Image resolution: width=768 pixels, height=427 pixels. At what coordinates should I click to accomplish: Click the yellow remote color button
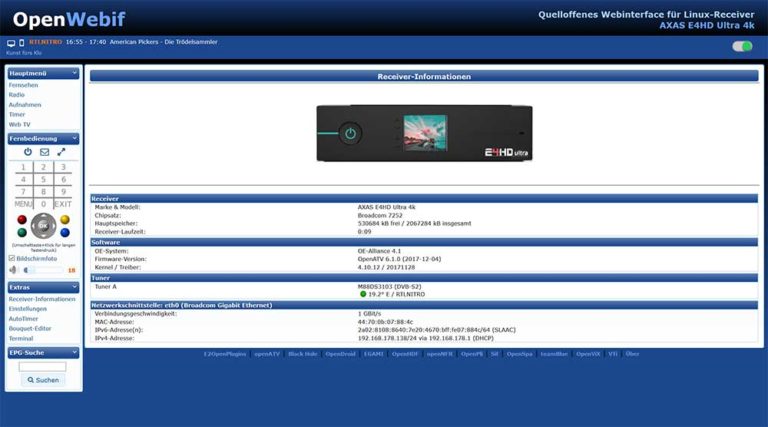pyautogui.click(x=65, y=219)
